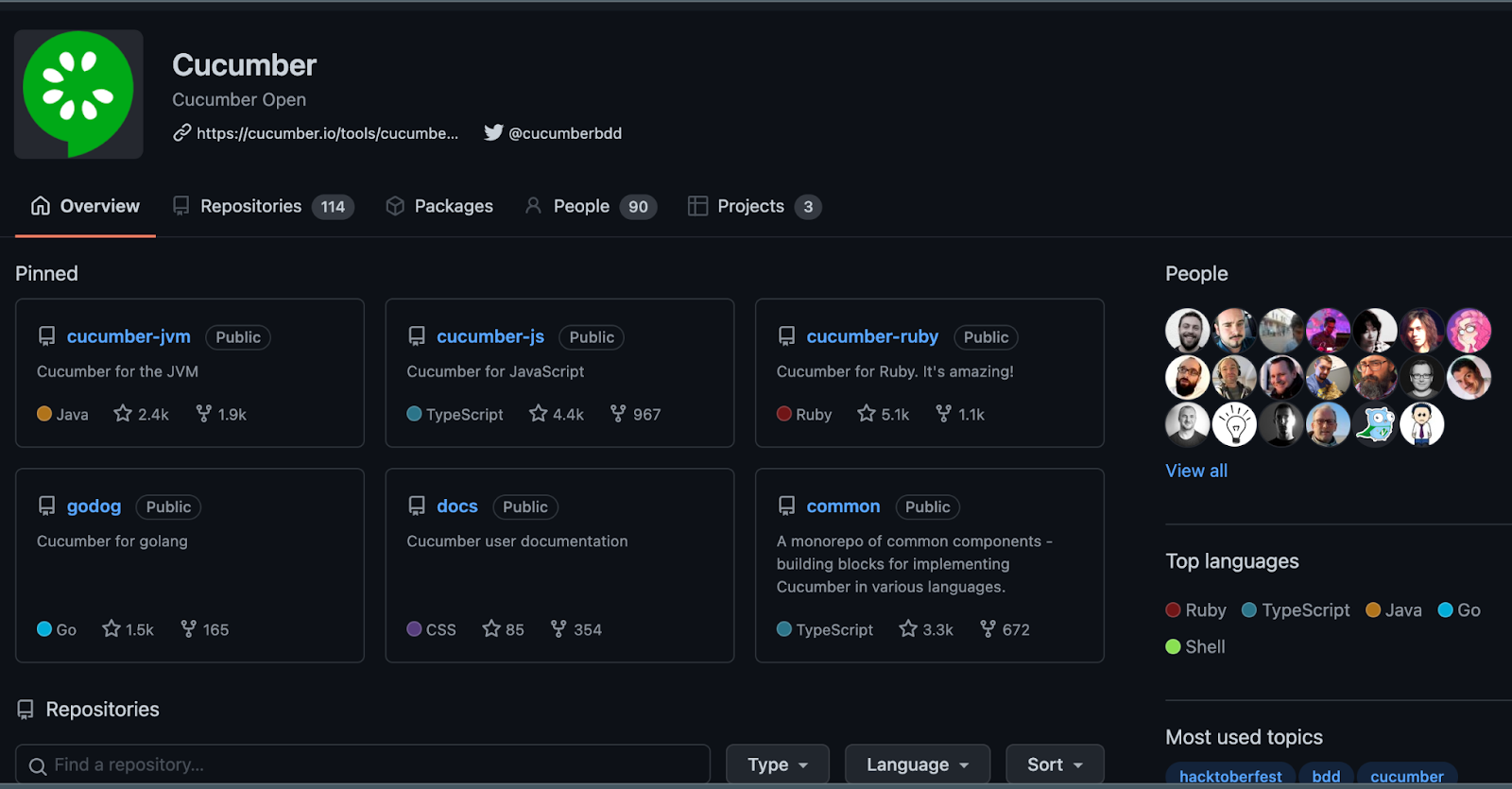The image size is (1512, 789).
Task: Open the docs repository link
Action: click(457, 506)
